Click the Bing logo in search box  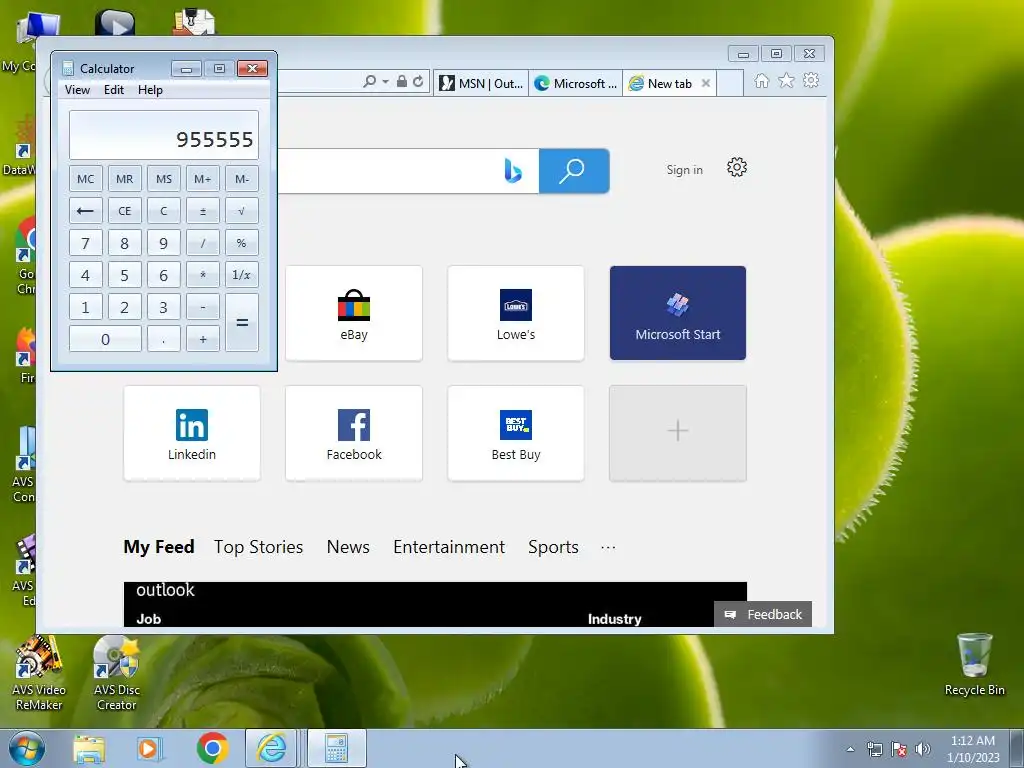(x=513, y=171)
